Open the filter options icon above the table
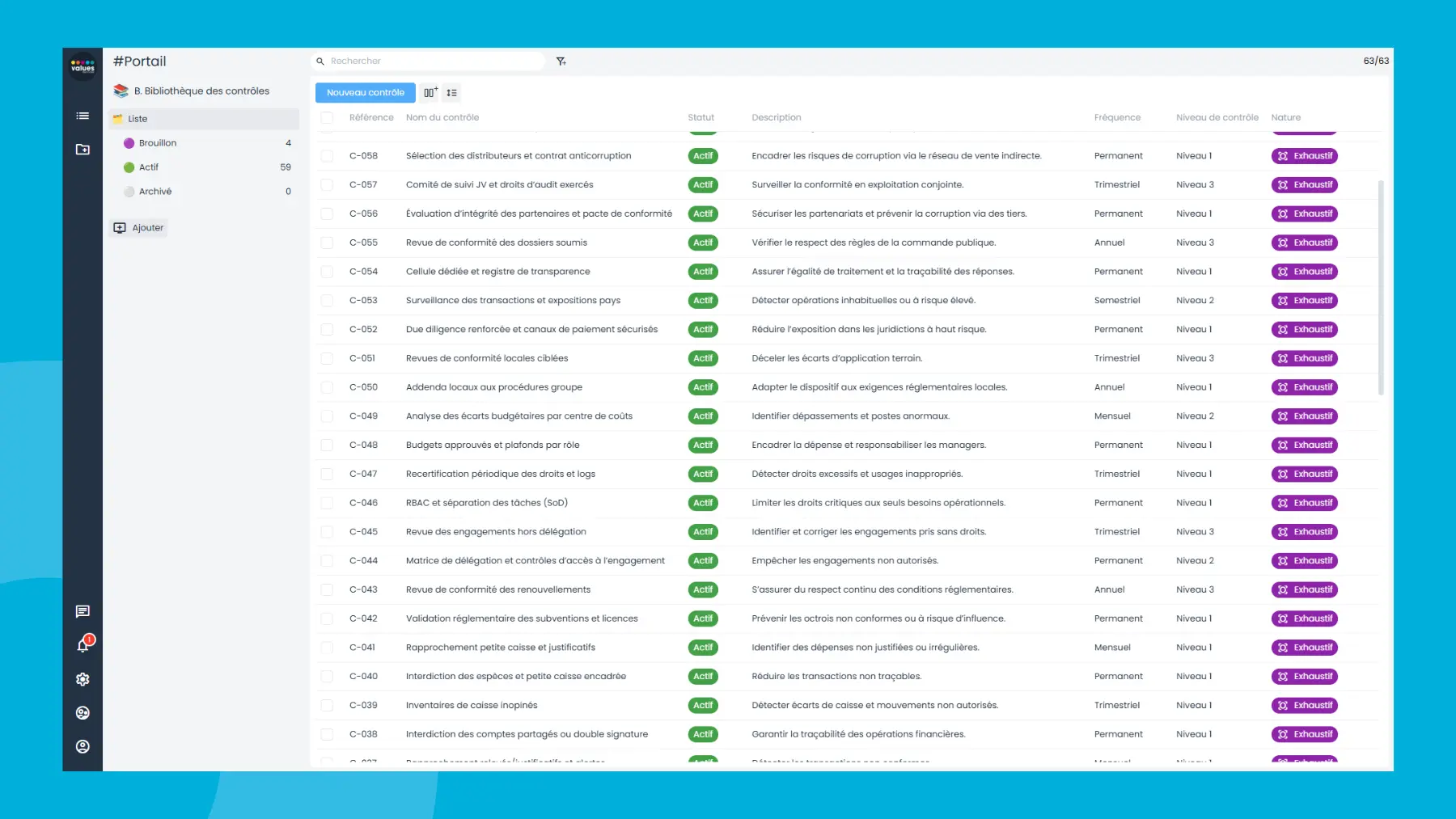This screenshot has width=1456, height=819. coord(561,61)
